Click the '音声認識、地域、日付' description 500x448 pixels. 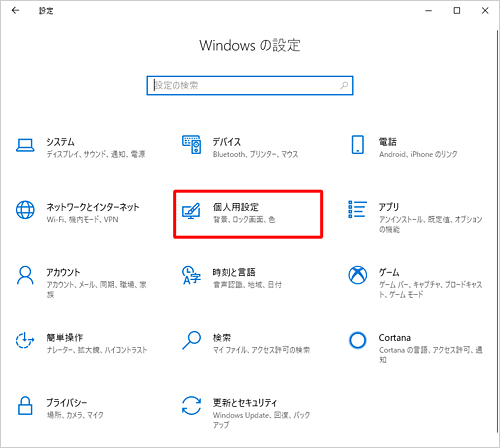247,285
